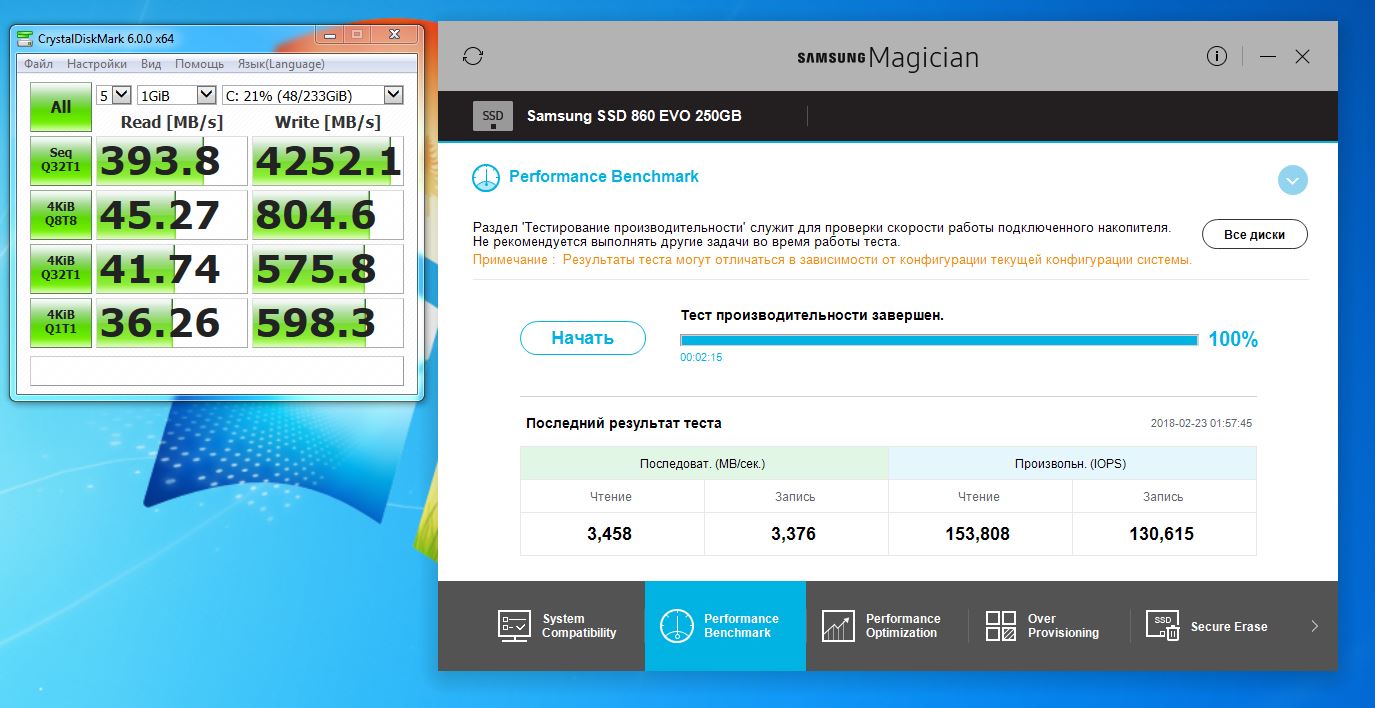Image resolution: width=1375 pixels, height=708 pixels.
Task: Click the empty text field in CrystalDiskMark
Action: (217, 370)
